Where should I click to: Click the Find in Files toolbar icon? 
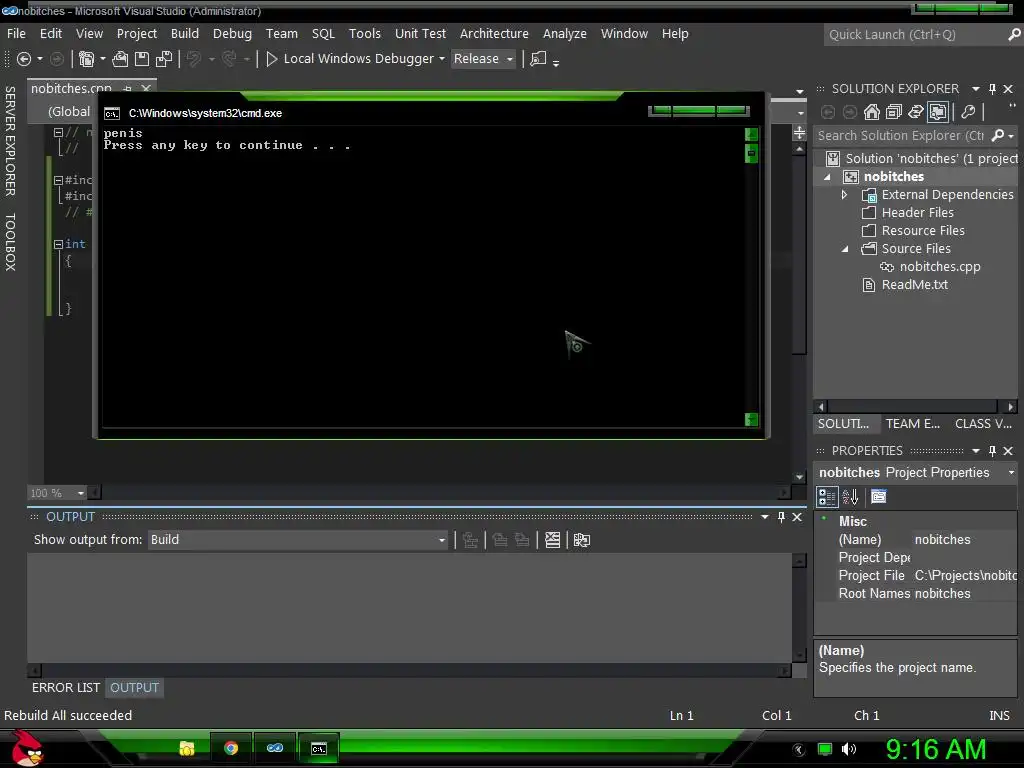point(537,59)
